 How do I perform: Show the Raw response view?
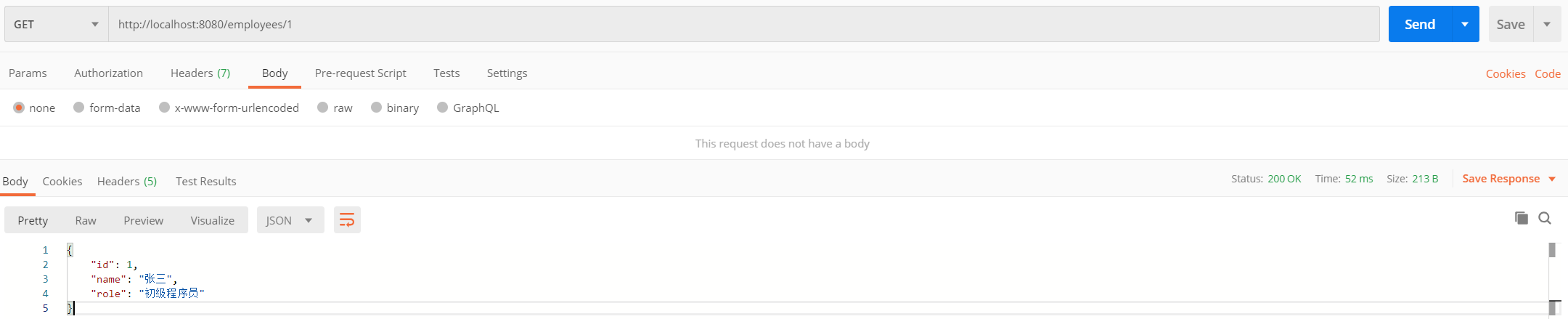pyautogui.click(x=86, y=220)
